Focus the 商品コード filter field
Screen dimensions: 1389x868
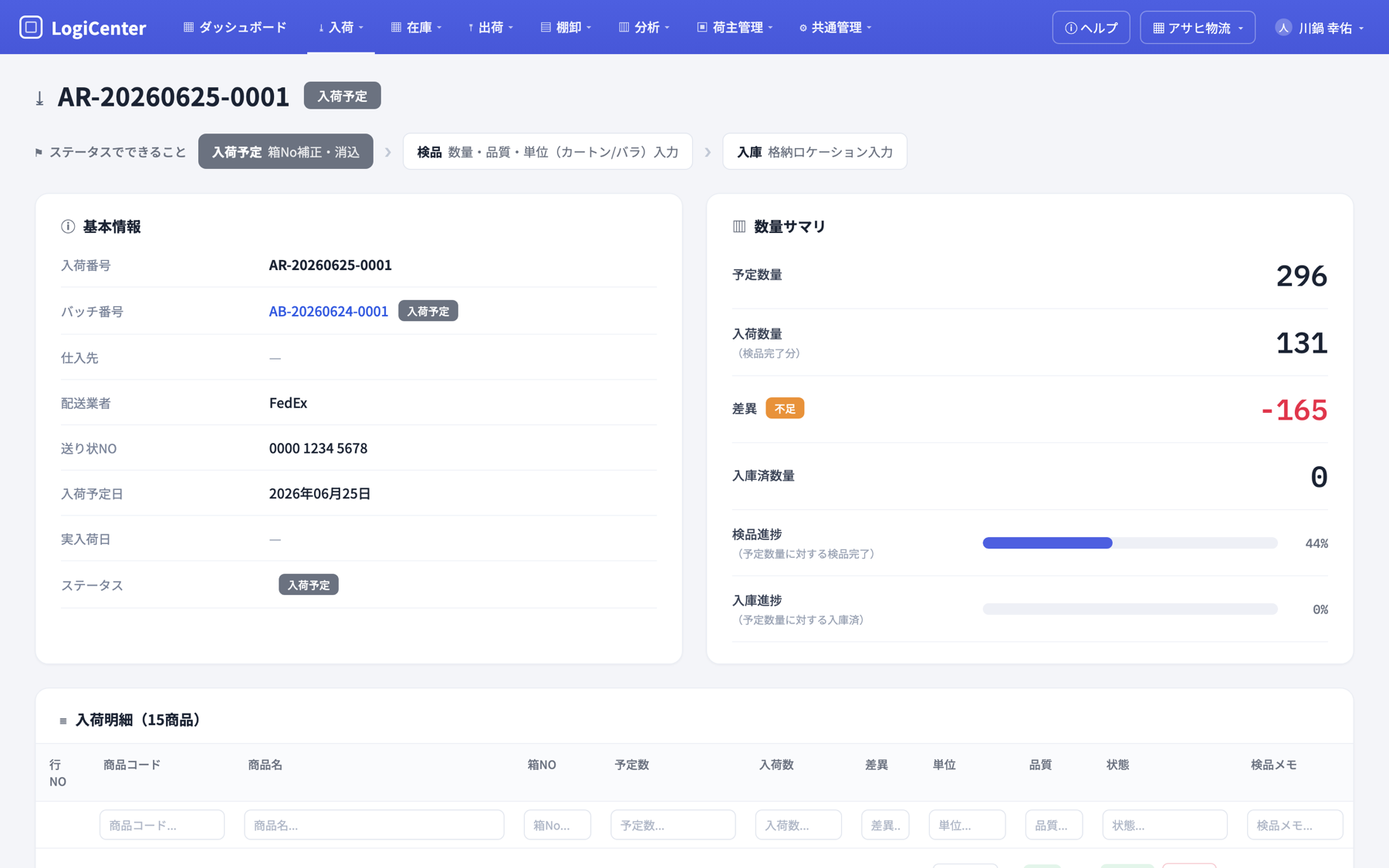[x=162, y=825]
